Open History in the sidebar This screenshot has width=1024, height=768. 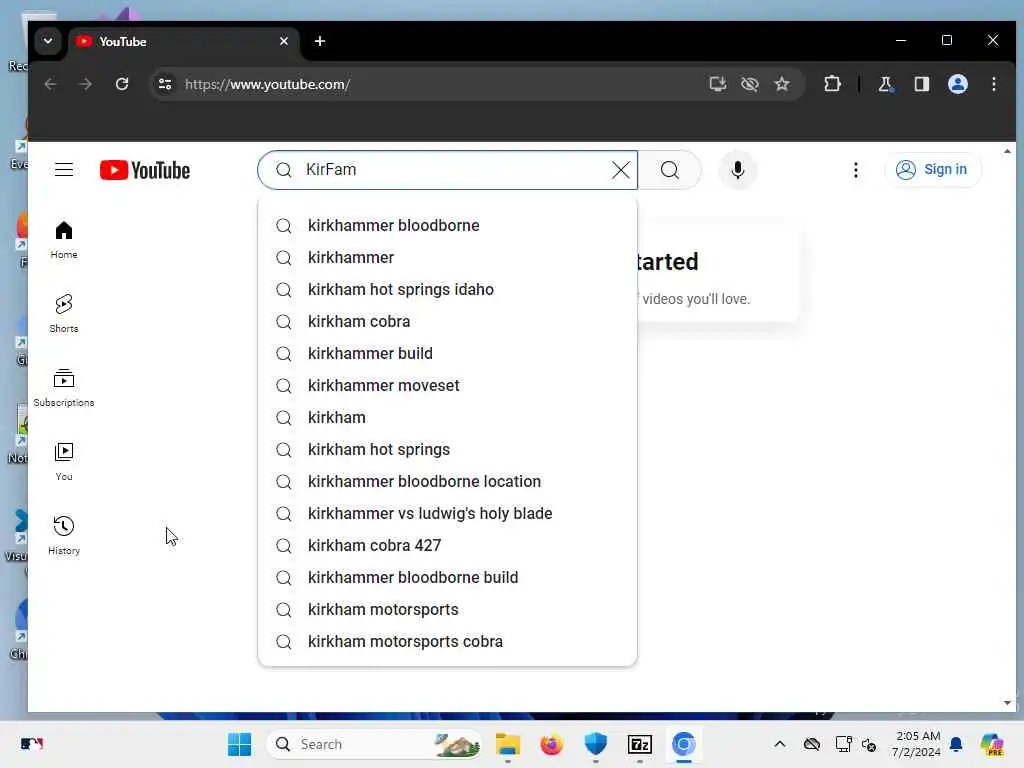64,536
